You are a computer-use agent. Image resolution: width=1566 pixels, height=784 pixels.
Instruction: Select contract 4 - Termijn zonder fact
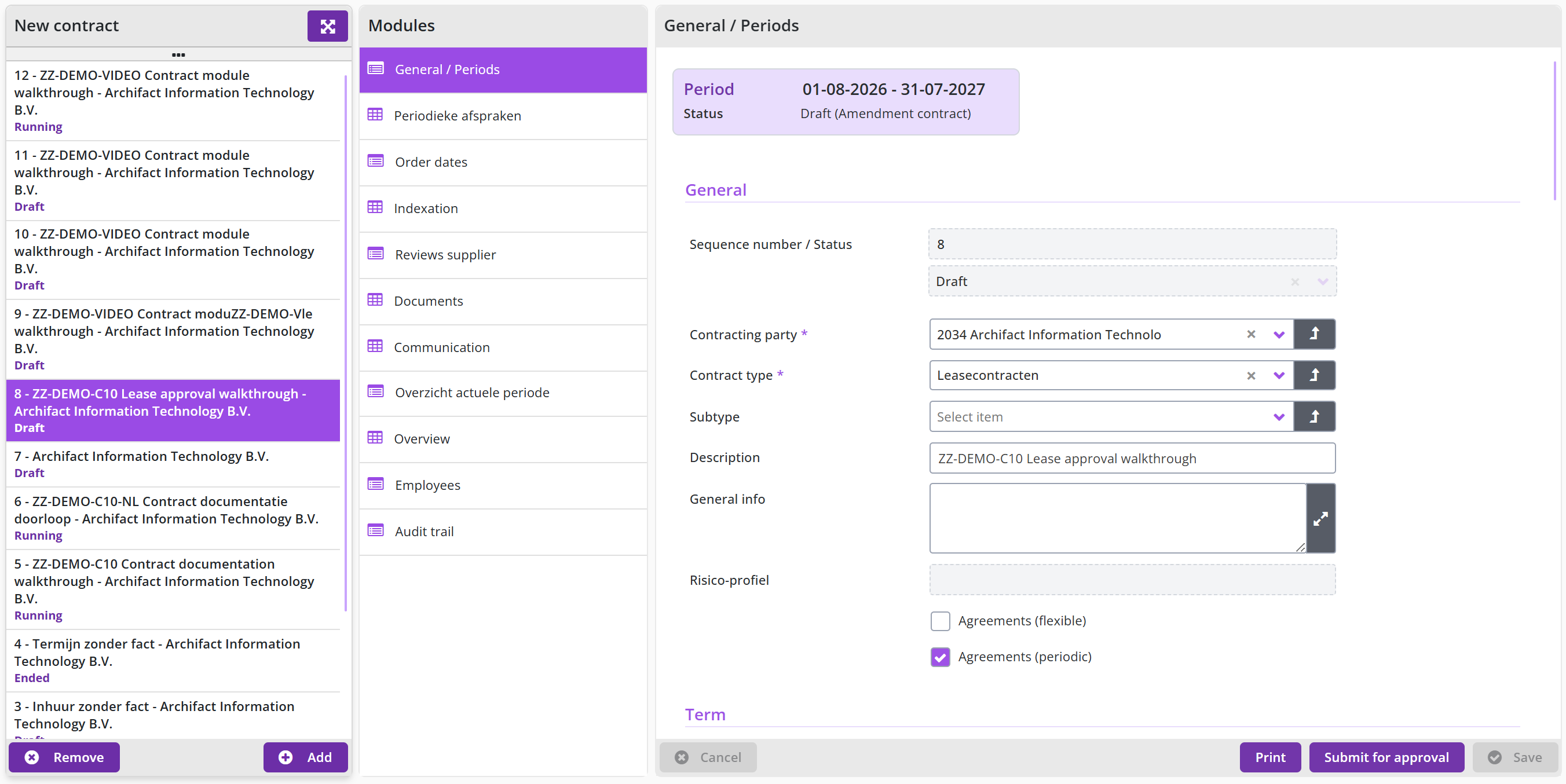click(x=173, y=661)
